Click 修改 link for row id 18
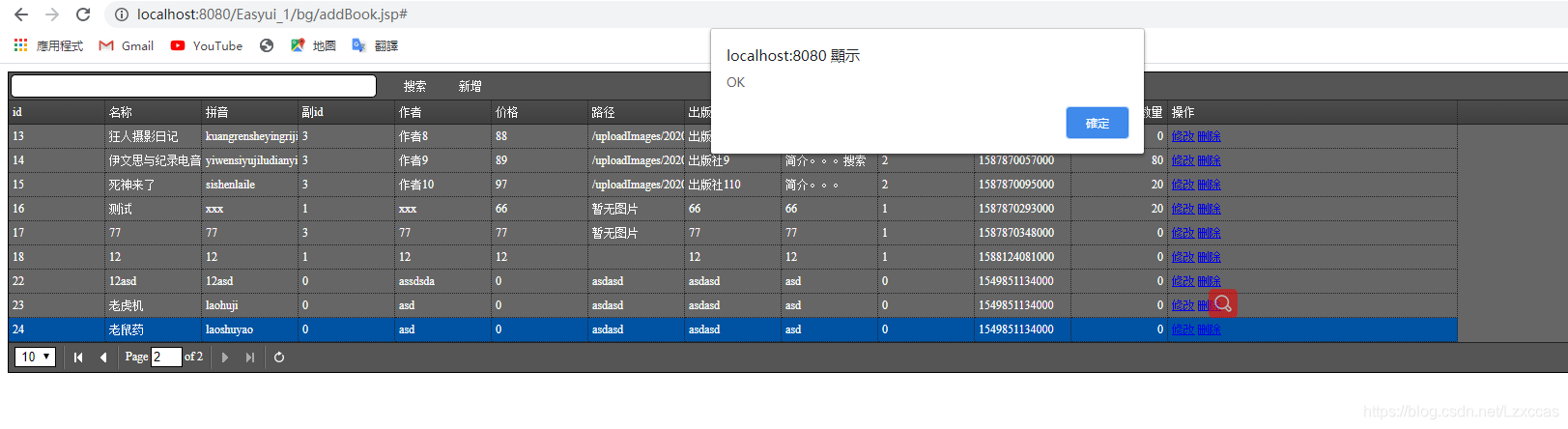The width and height of the screenshot is (1568, 429). click(1183, 257)
